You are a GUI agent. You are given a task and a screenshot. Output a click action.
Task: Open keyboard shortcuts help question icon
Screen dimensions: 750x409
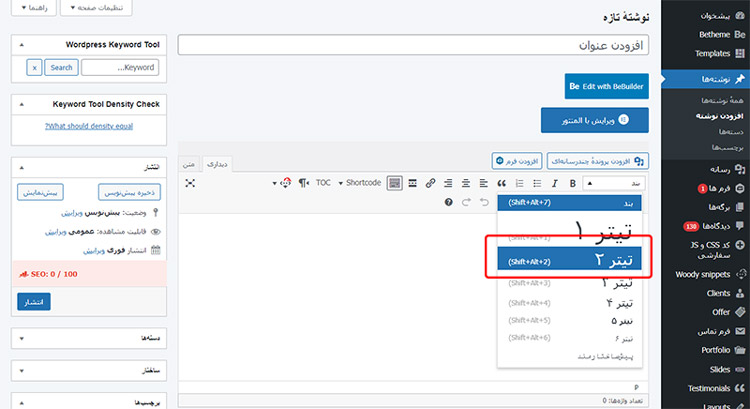pyautogui.click(x=448, y=202)
